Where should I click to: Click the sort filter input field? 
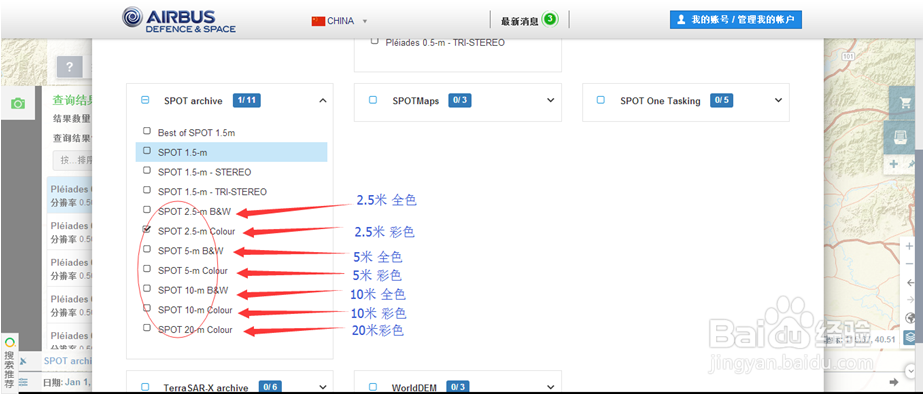pyautogui.click(x=72, y=160)
